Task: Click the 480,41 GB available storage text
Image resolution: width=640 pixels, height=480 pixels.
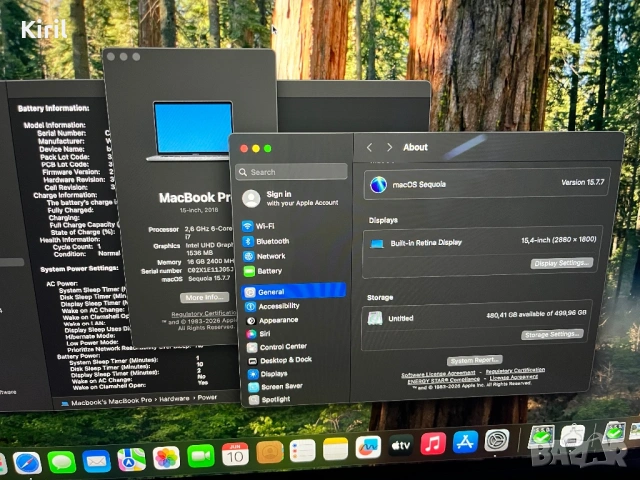Action: [x=536, y=313]
